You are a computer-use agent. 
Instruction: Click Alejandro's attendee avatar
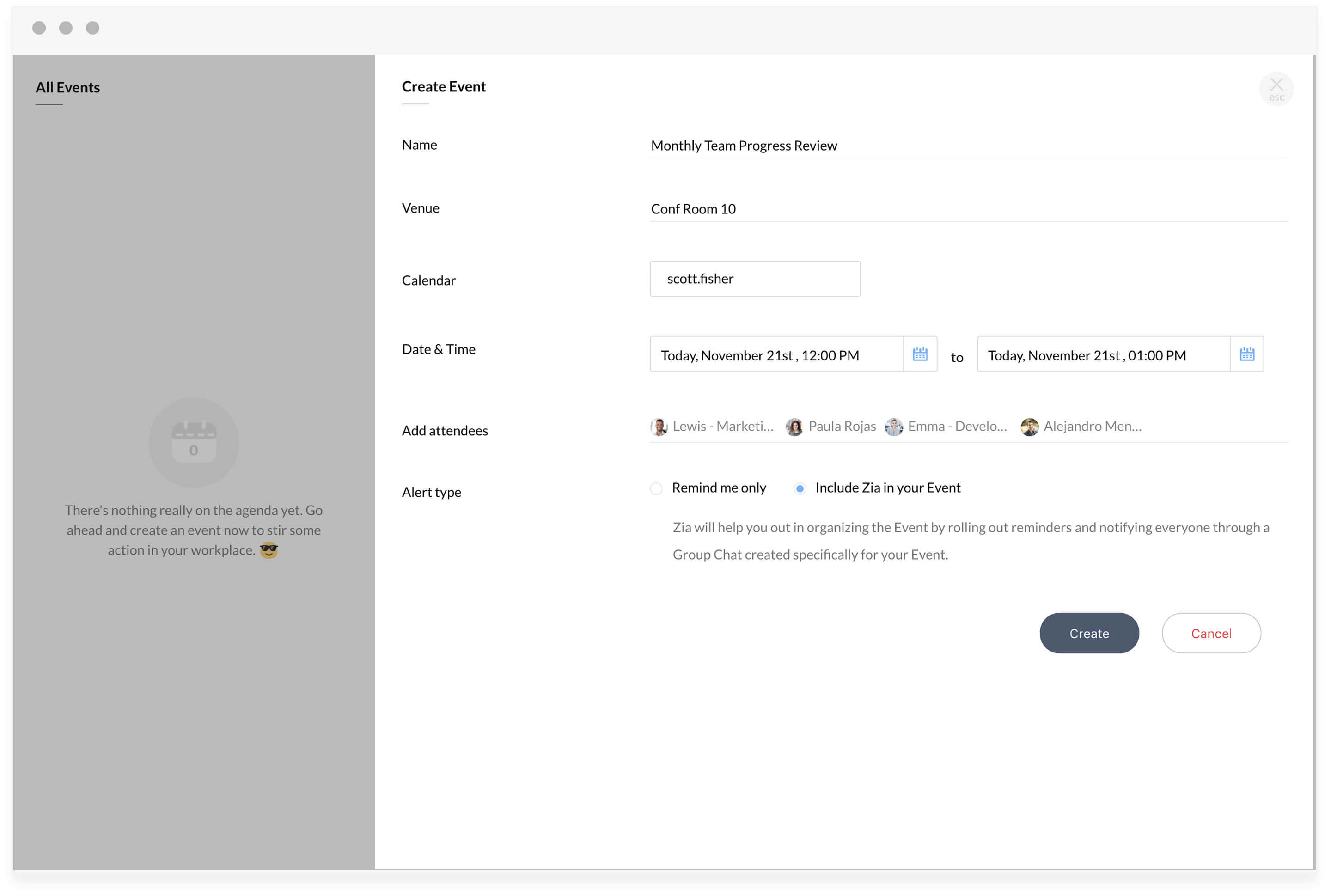pos(1029,427)
